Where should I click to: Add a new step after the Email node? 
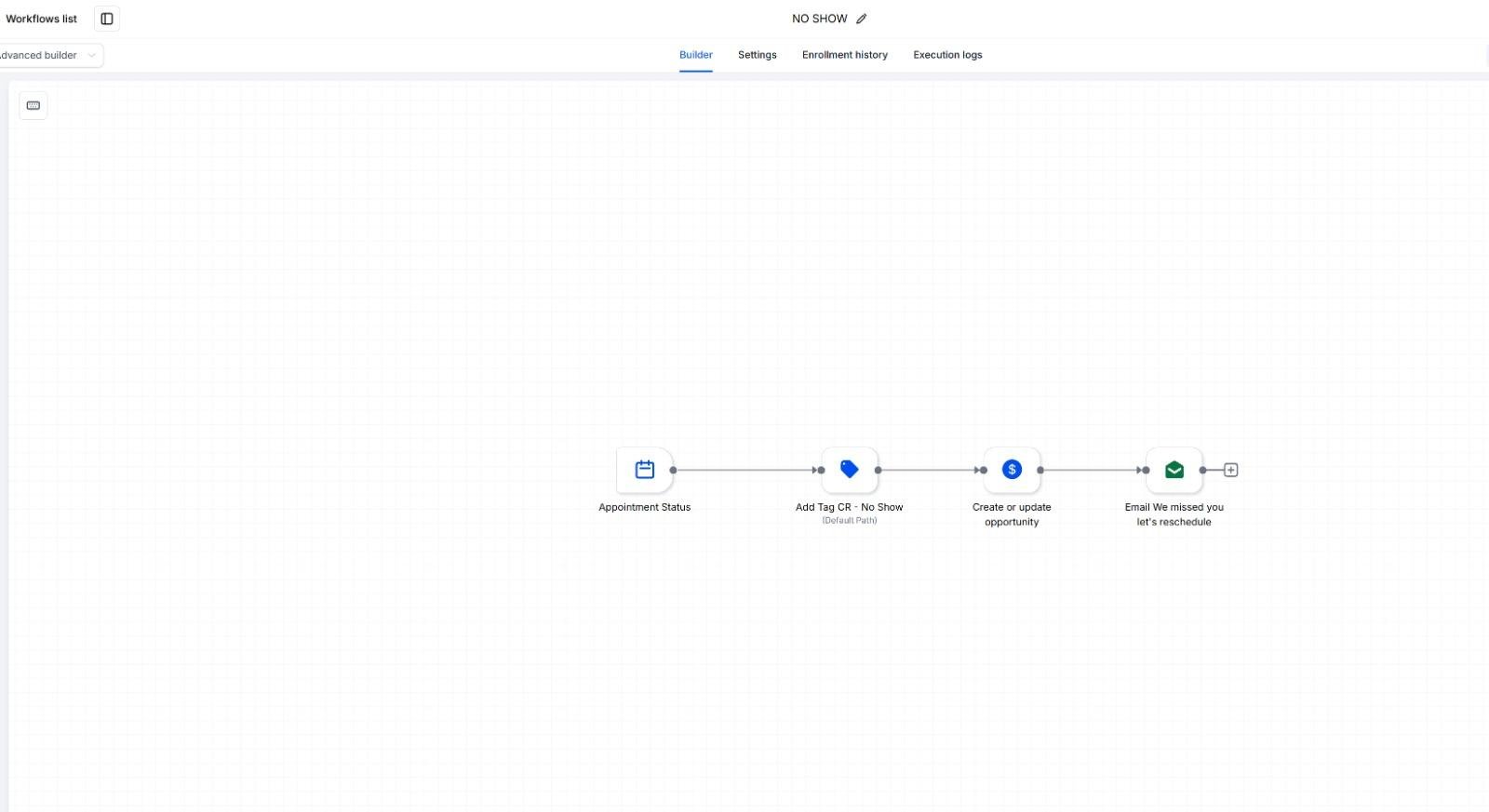click(x=1230, y=470)
